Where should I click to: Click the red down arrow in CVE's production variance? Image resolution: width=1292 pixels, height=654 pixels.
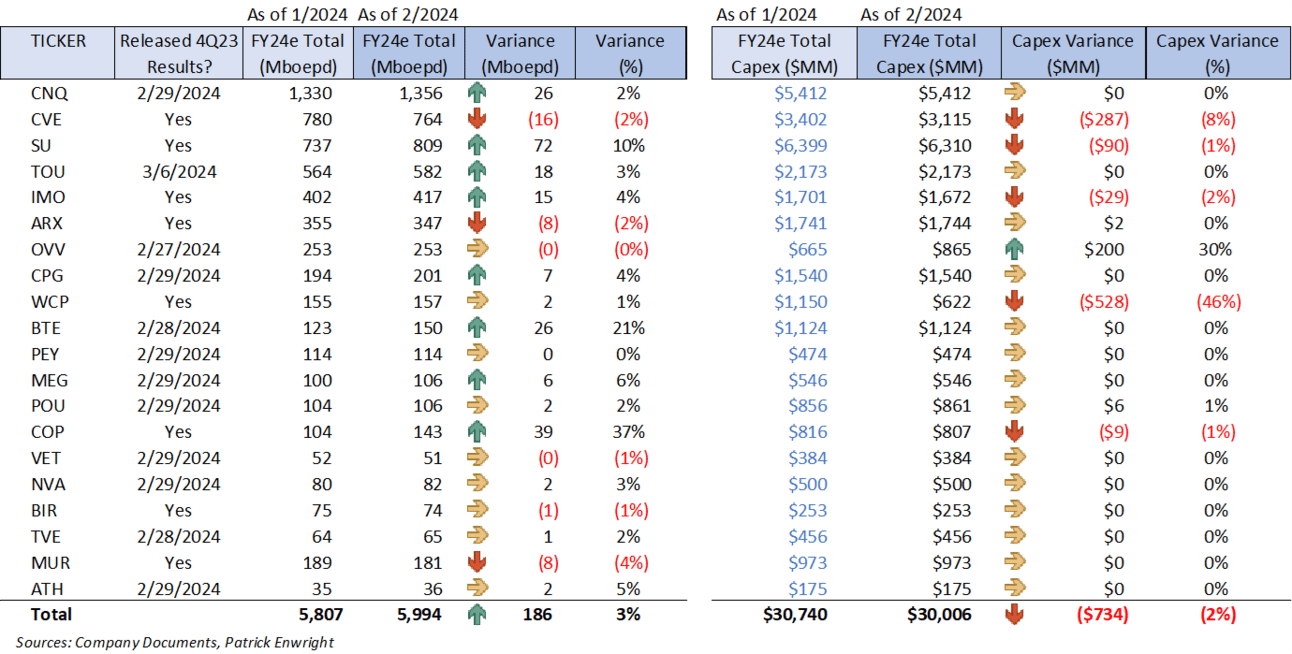(x=477, y=119)
